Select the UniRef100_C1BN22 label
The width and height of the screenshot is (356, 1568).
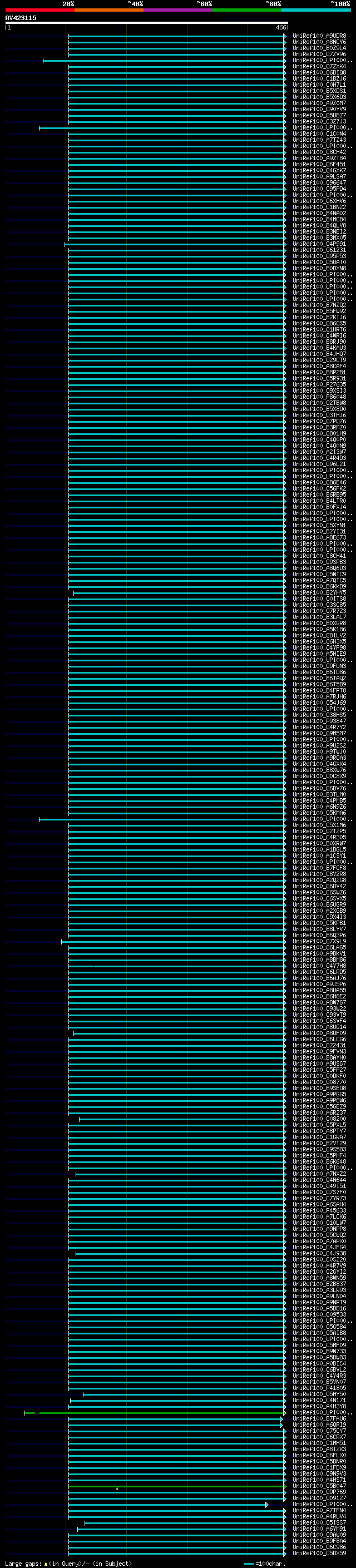pyautogui.click(x=319, y=207)
